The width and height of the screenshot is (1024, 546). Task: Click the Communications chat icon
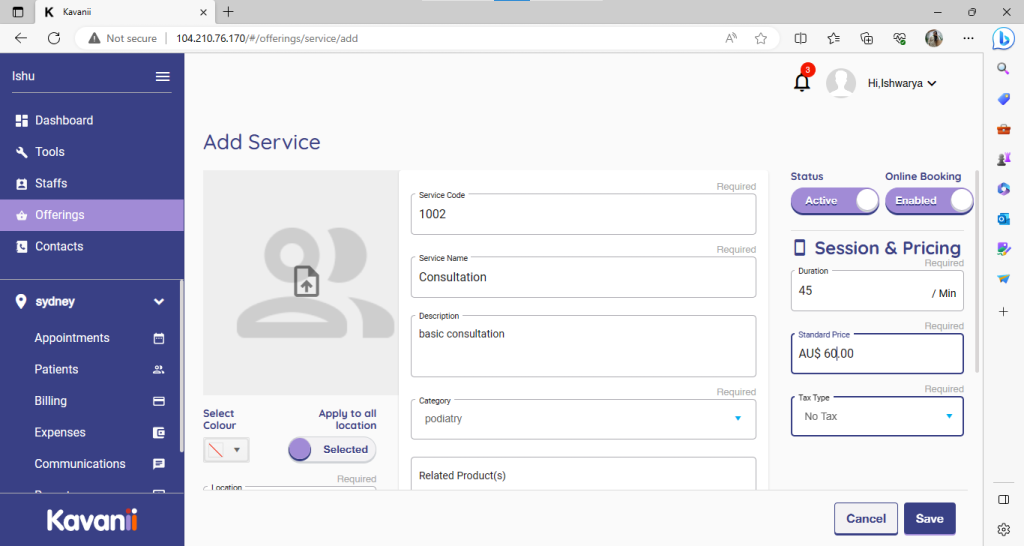pyautogui.click(x=158, y=464)
